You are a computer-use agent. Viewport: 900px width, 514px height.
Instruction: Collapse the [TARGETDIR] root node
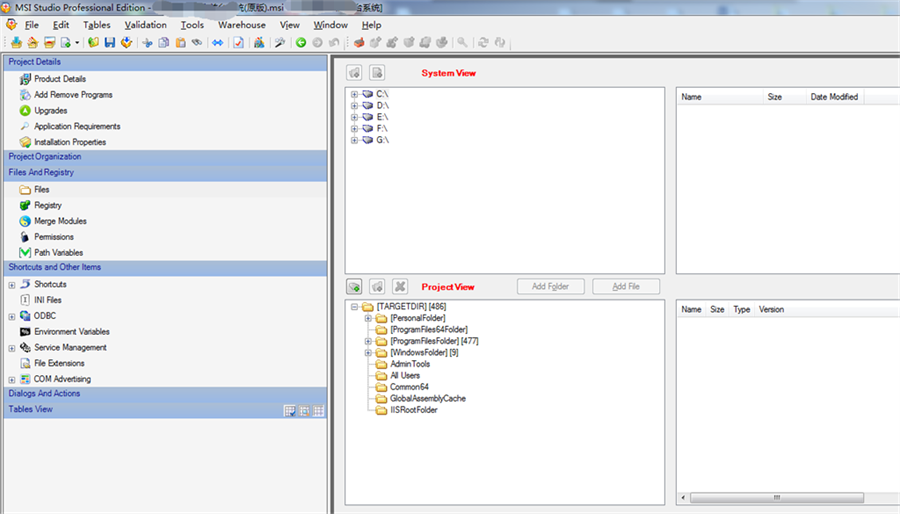[x=354, y=306]
